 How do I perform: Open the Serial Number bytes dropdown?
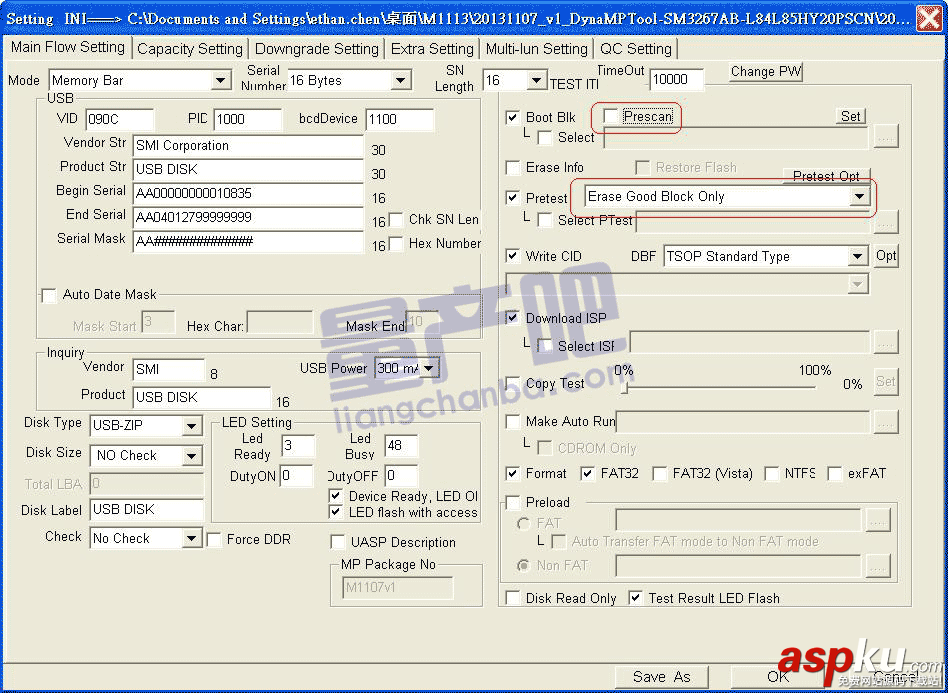point(402,80)
